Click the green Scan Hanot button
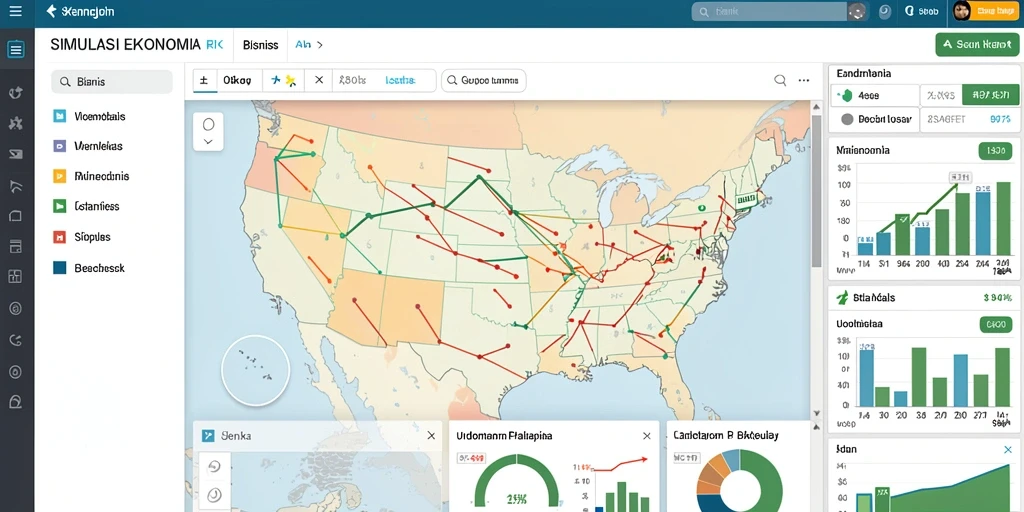The height and width of the screenshot is (512, 1024). point(977,44)
